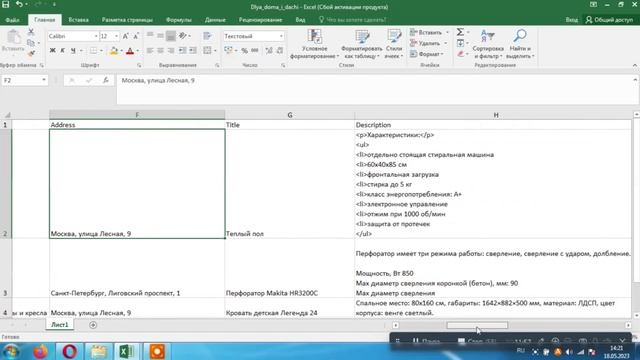
Task: Collapse the ribbon with the chevron
Action: (635, 65)
